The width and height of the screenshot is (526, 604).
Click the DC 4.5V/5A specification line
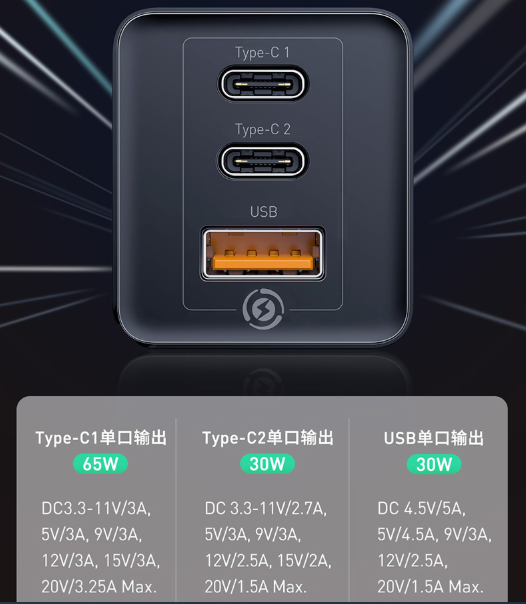coord(421,508)
